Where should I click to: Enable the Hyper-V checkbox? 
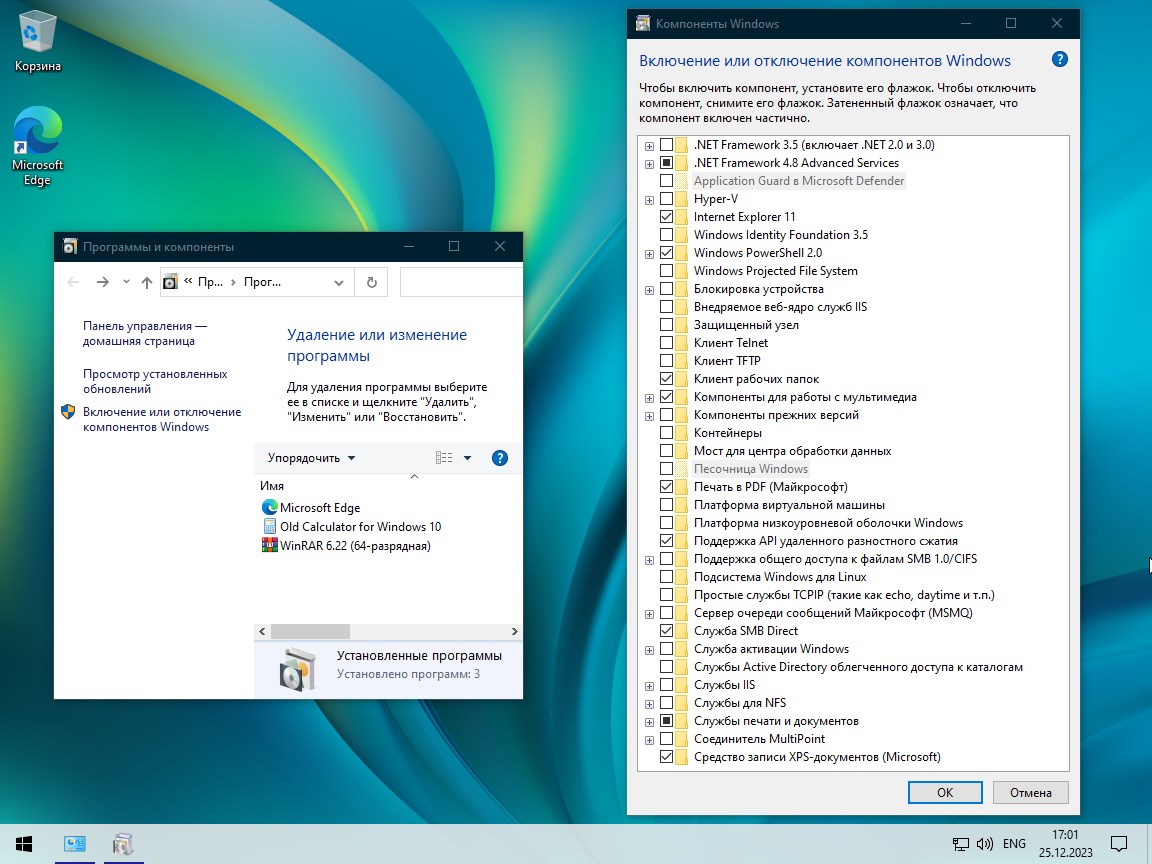666,199
